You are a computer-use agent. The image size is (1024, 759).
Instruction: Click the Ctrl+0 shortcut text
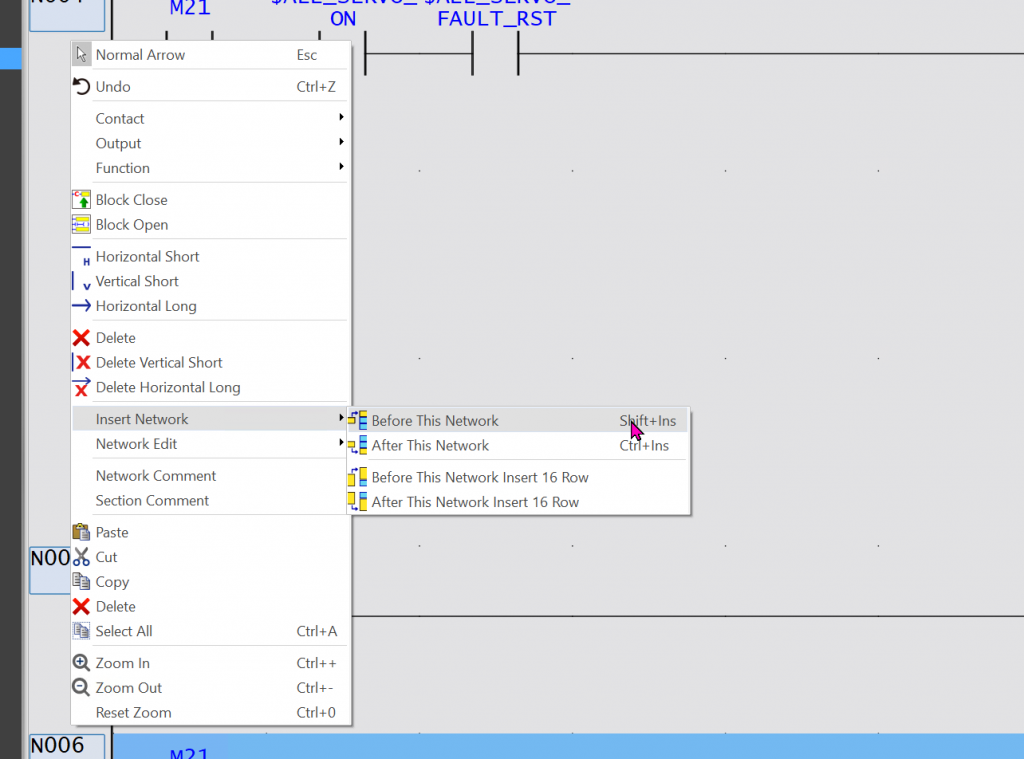316,713
